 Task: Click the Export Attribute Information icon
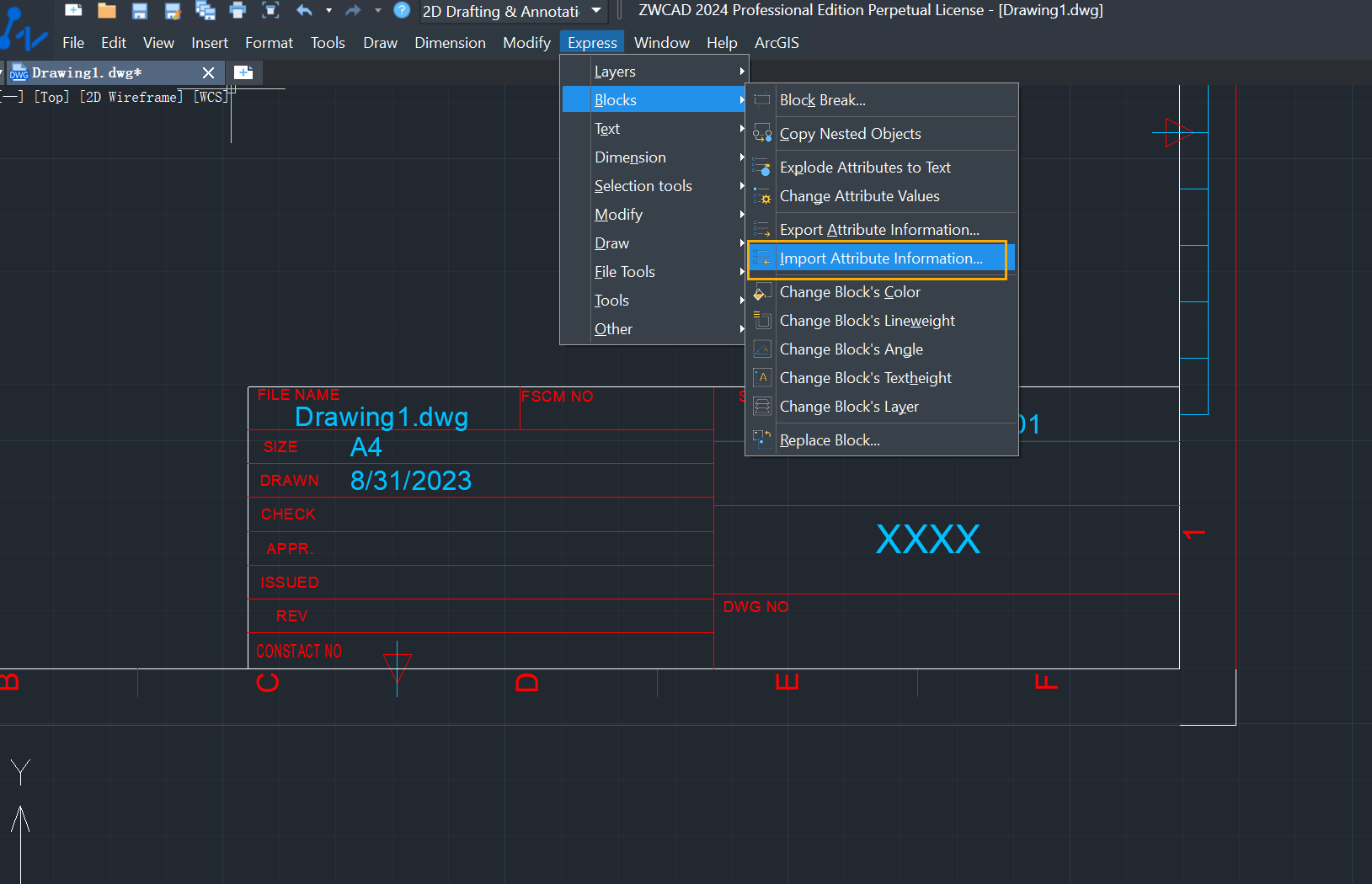coord(762,230)
